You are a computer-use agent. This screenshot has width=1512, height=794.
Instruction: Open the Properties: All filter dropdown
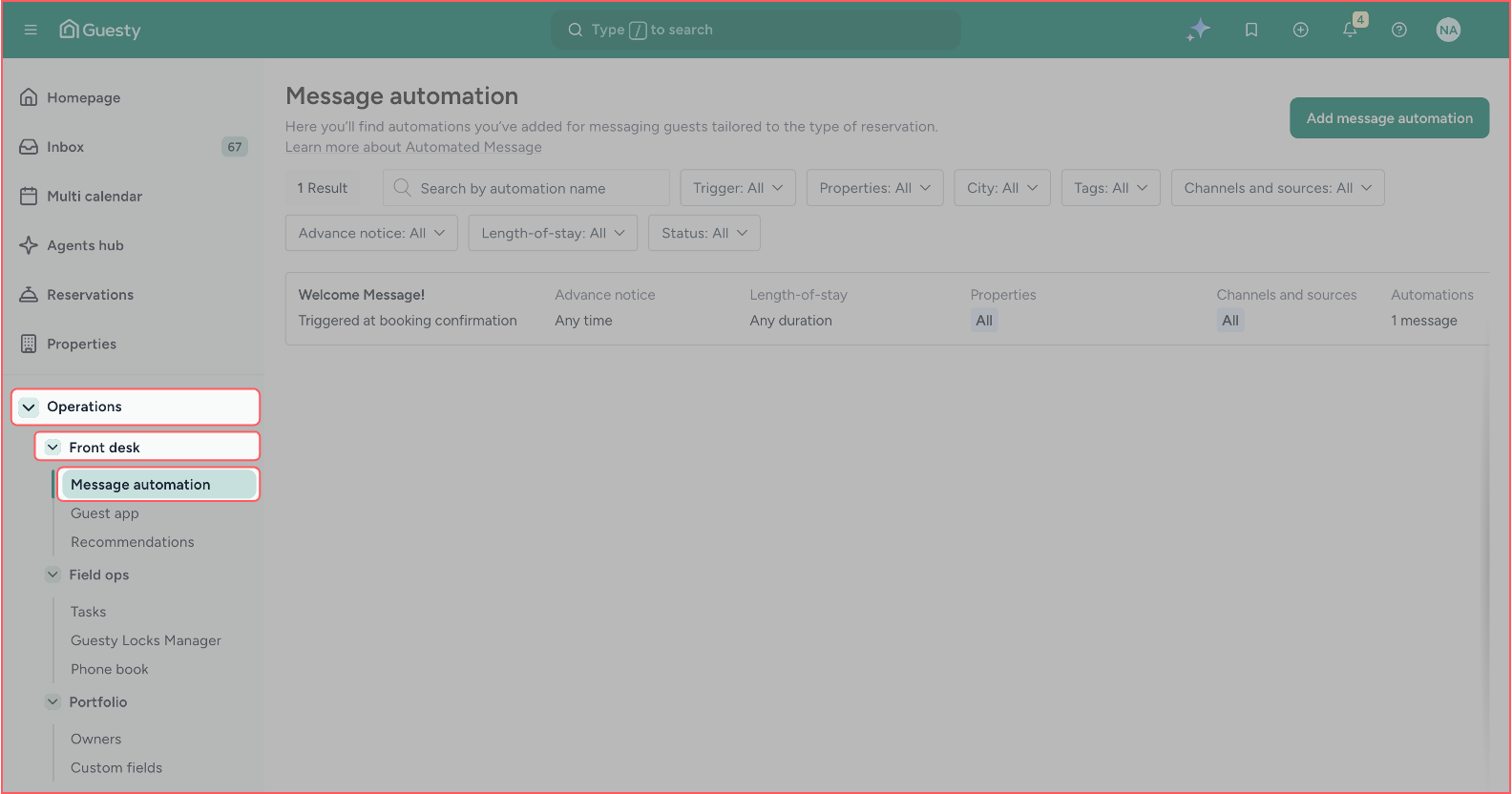(x=874, y=188)
